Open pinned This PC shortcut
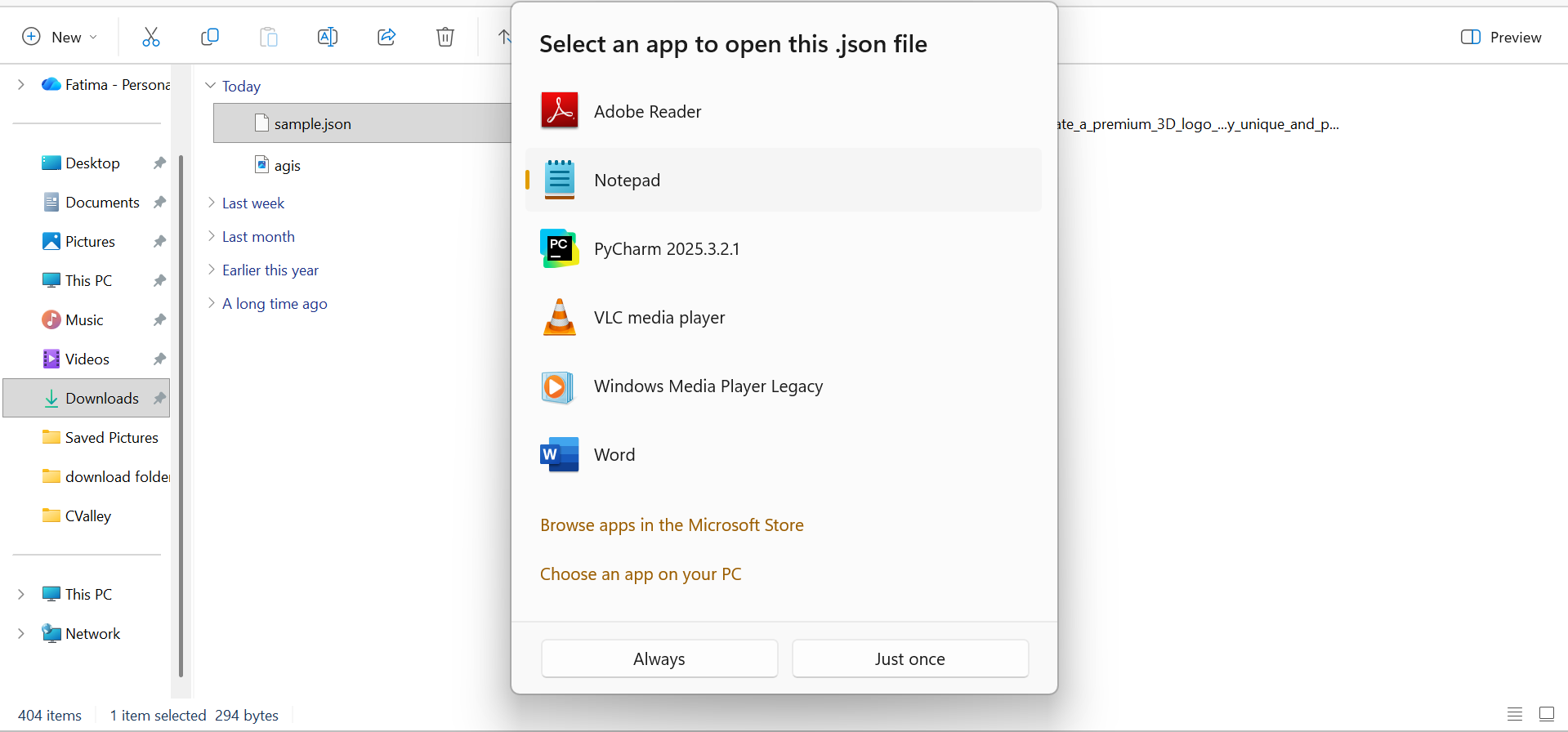 point(77,280)
